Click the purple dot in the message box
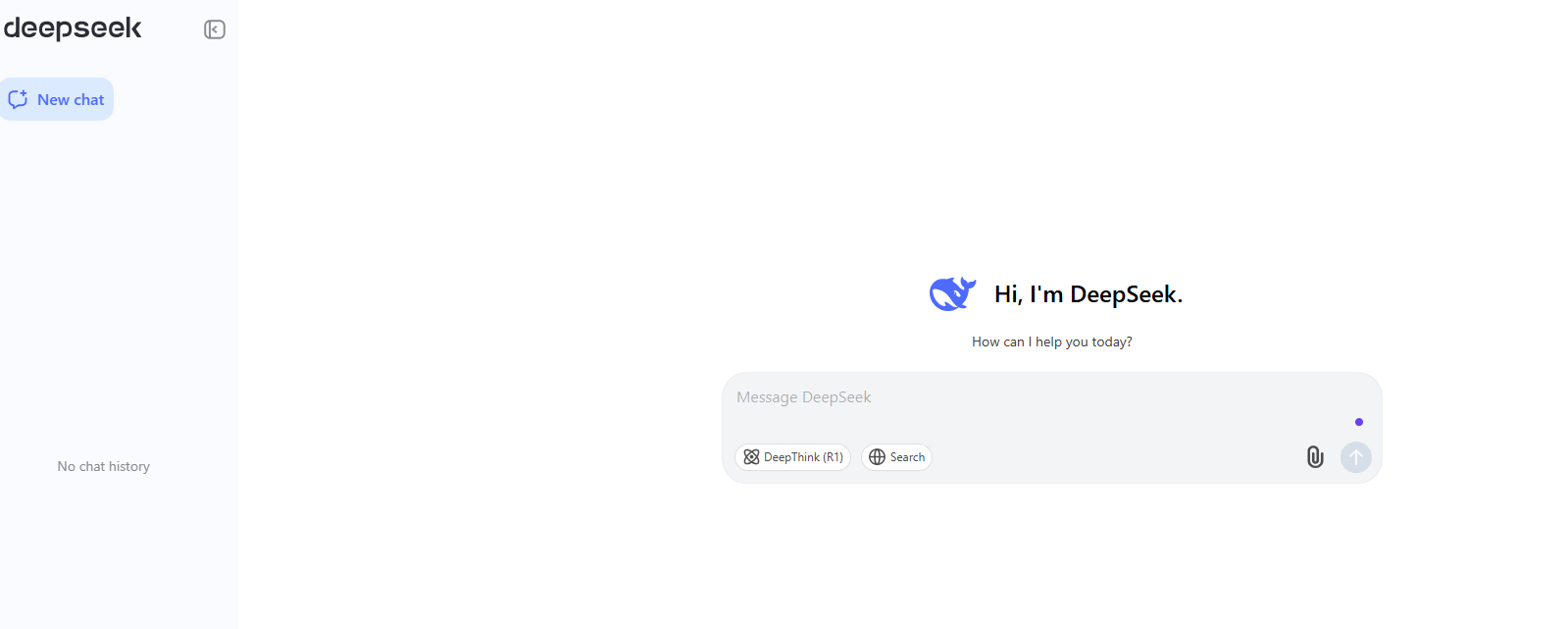The height and width of the screenshot is (629, 1568). coord(1359,422)
